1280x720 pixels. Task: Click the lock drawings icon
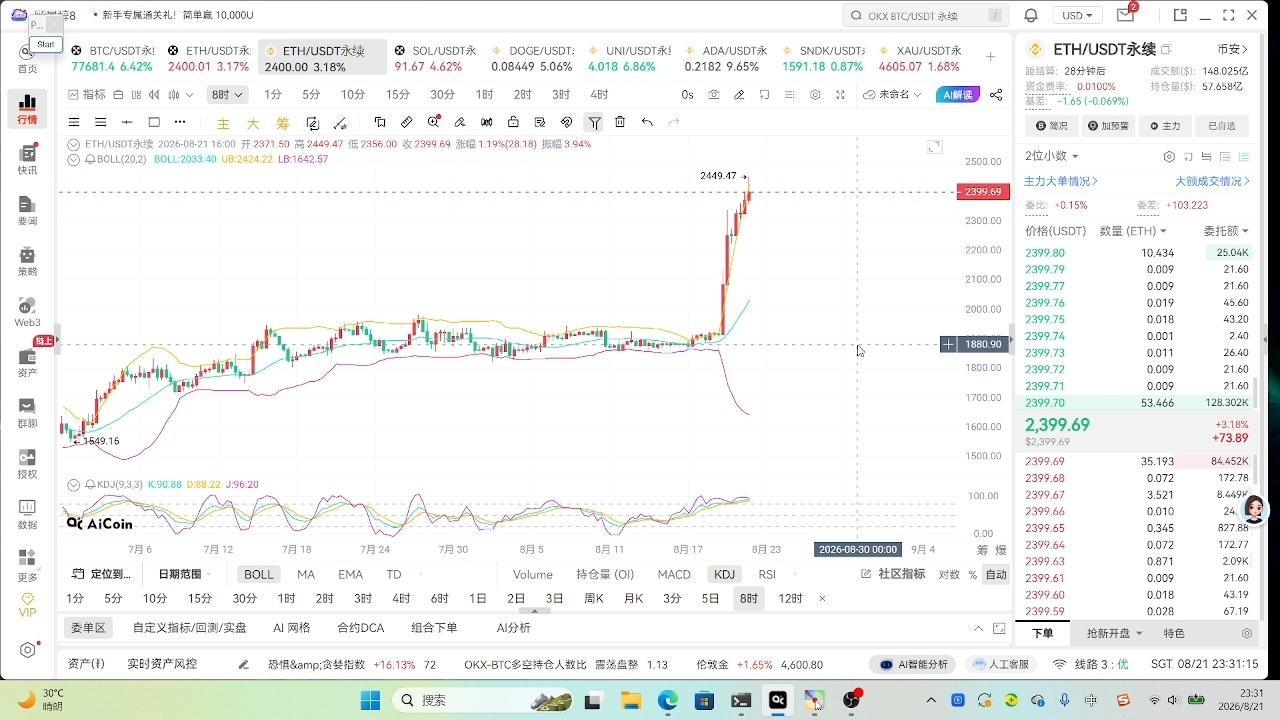[513, 122]
